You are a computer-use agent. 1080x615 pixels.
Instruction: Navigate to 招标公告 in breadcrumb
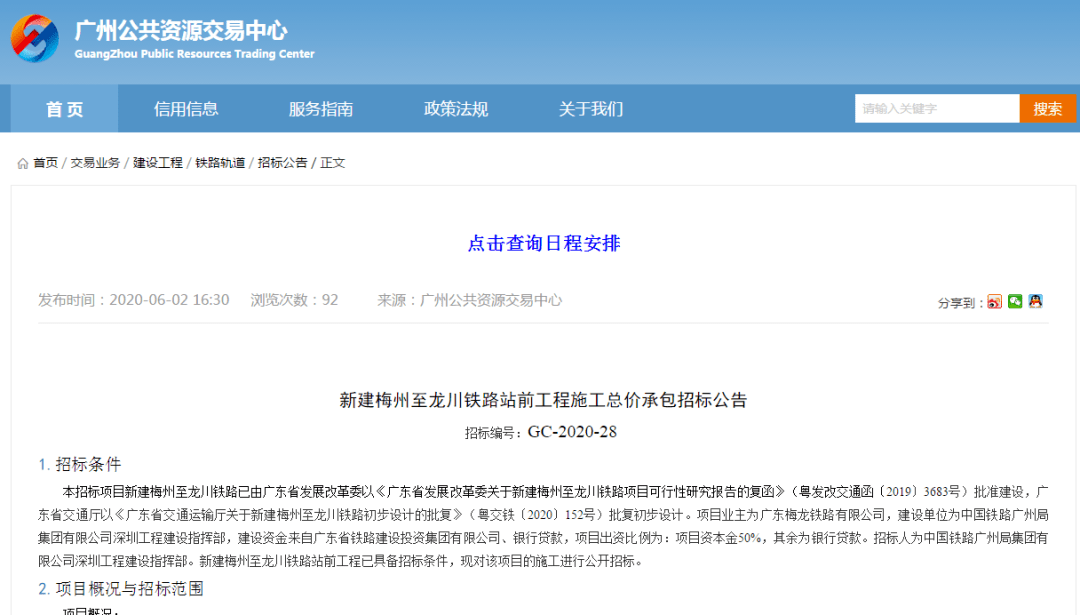tap(282, 163)
